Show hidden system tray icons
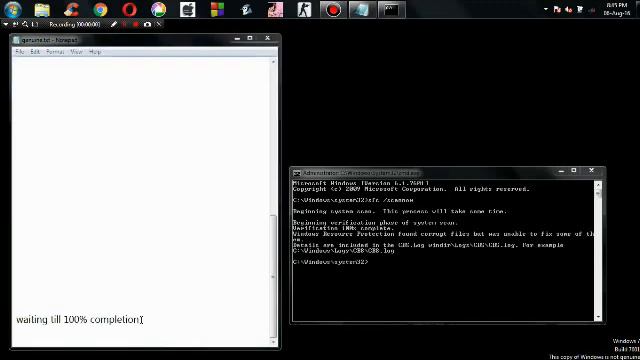640x360 pixels. click(x=546, y=9)
